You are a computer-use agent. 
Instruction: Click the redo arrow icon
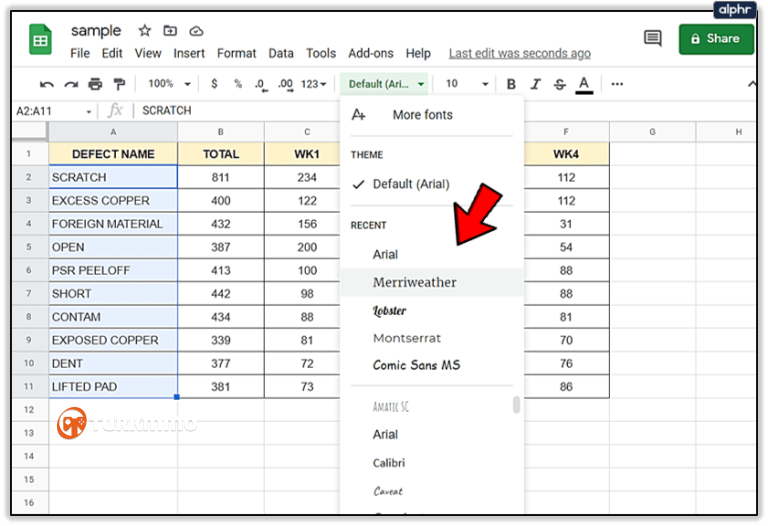[71, 84]
